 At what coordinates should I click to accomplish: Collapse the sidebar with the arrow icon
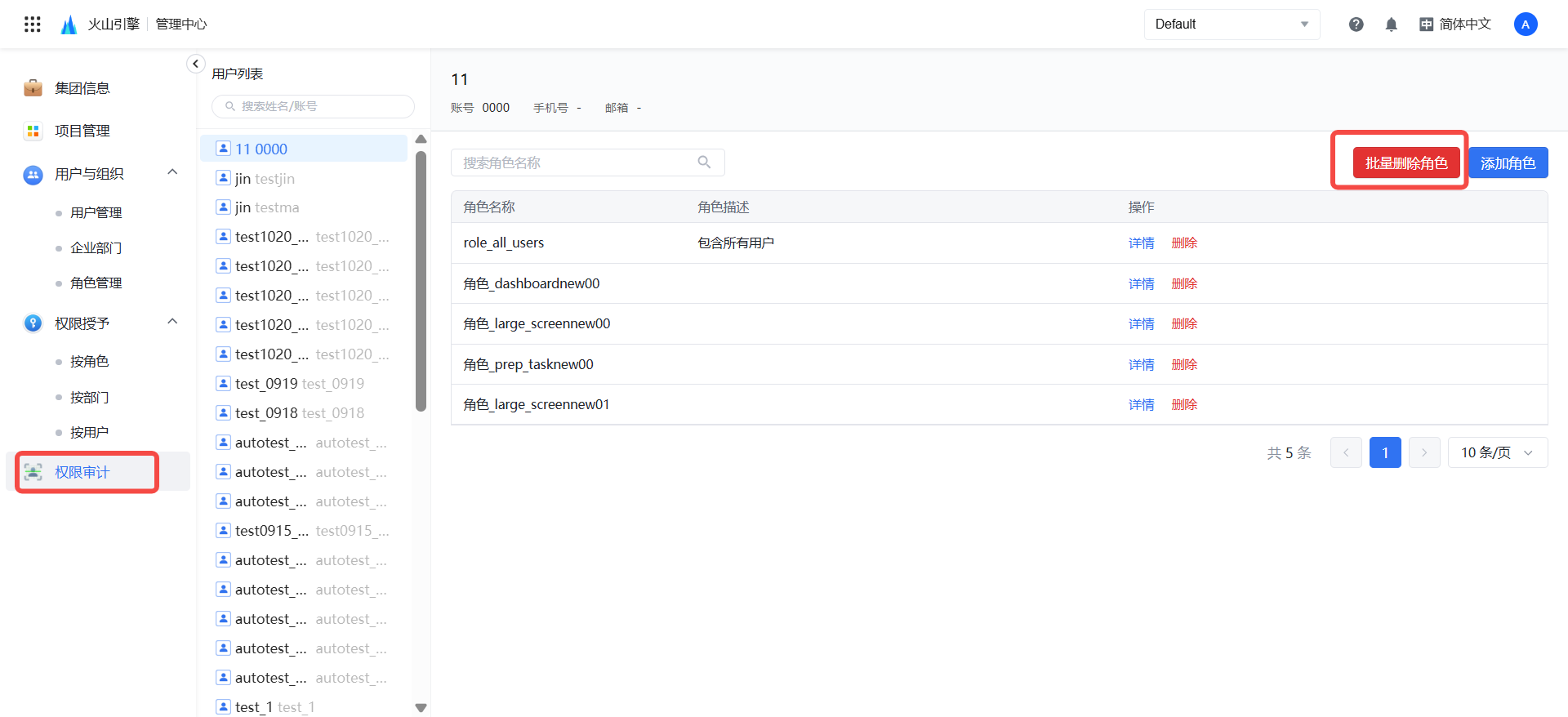coord(195,64)
